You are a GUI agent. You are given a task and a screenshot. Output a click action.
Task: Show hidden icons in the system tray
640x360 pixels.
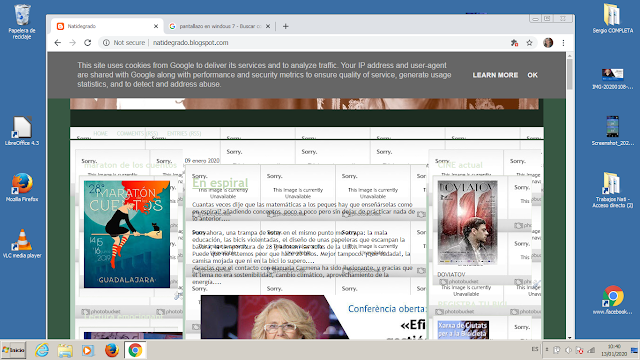[x=547, y=350]
